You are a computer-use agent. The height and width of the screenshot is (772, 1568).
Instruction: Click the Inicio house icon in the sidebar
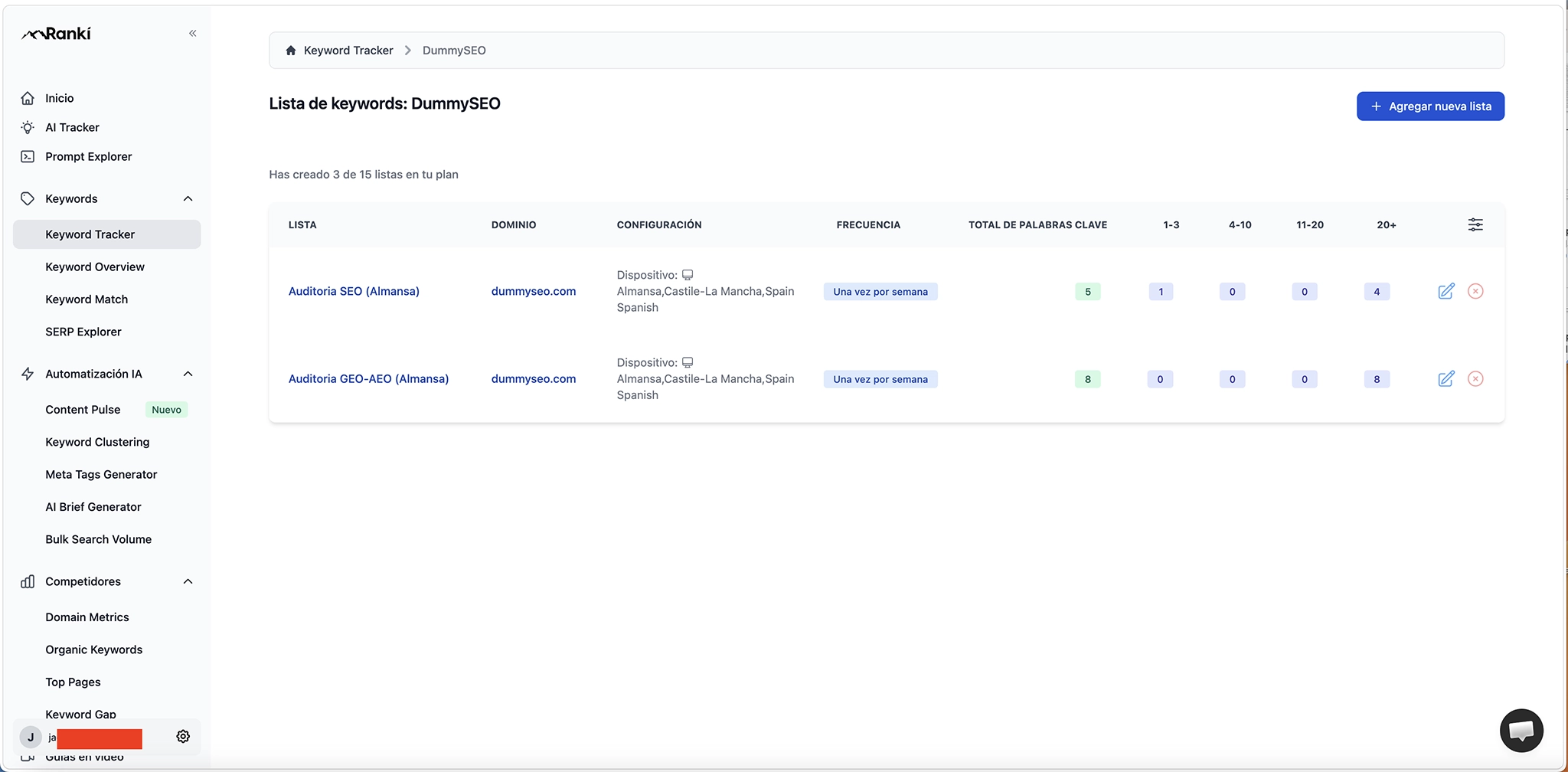click(x=28, y=98)
